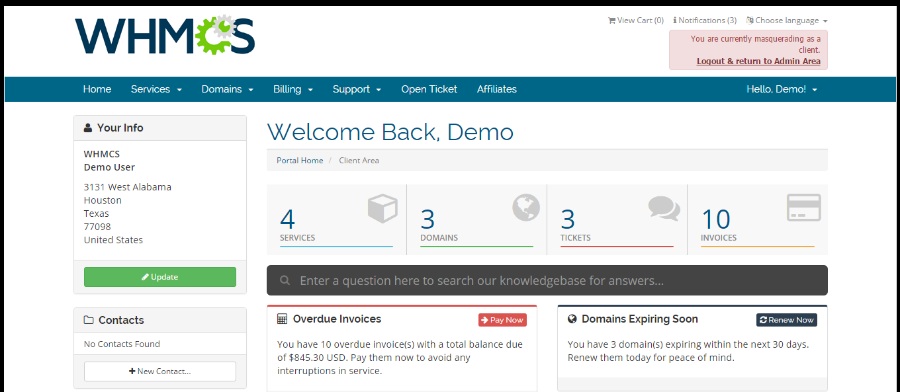The image size is (900, 392).
Task: Open the Affiliates page
Action: [496, 90]
